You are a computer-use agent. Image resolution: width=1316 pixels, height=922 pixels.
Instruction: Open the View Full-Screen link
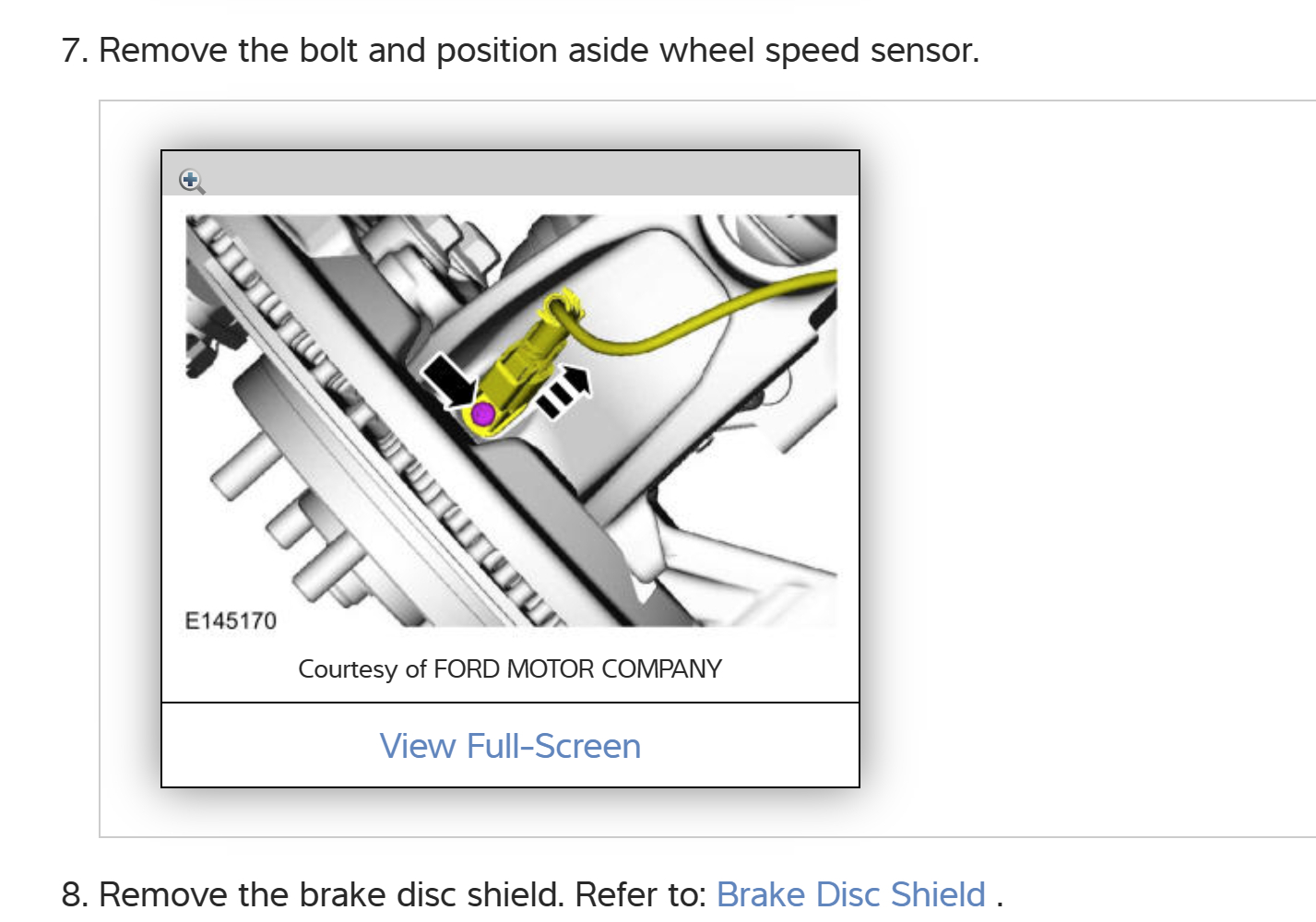tap(510, 746)
